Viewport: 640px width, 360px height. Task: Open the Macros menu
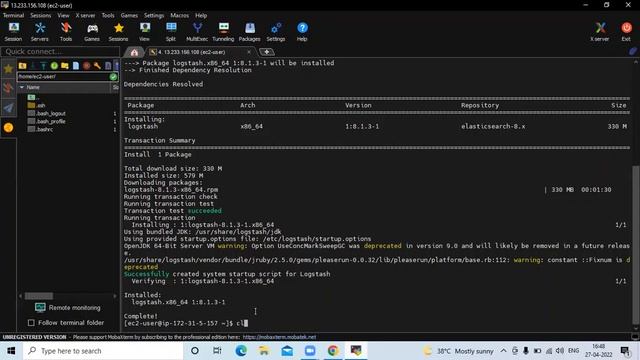click(180, 16)
